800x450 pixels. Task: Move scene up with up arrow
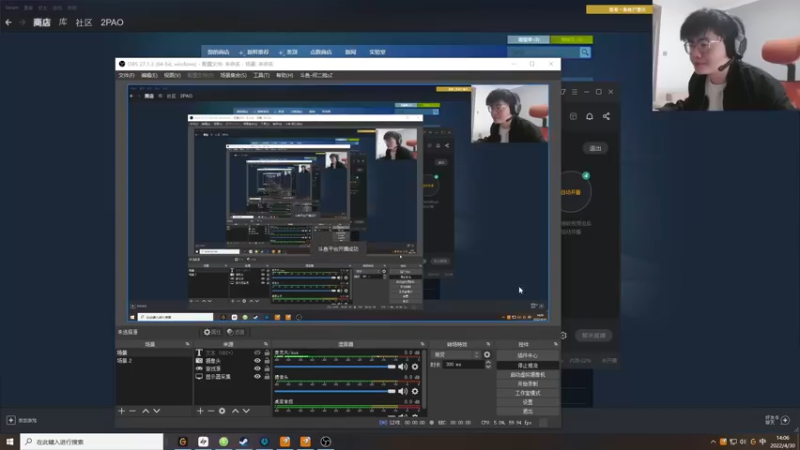[145, 411]
